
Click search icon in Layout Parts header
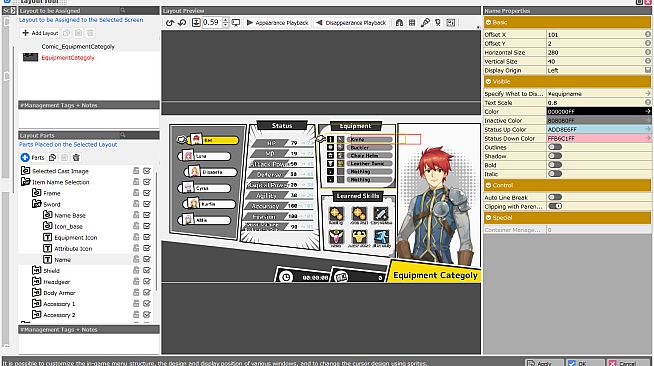pyautogui.click(x=123, y=135)
